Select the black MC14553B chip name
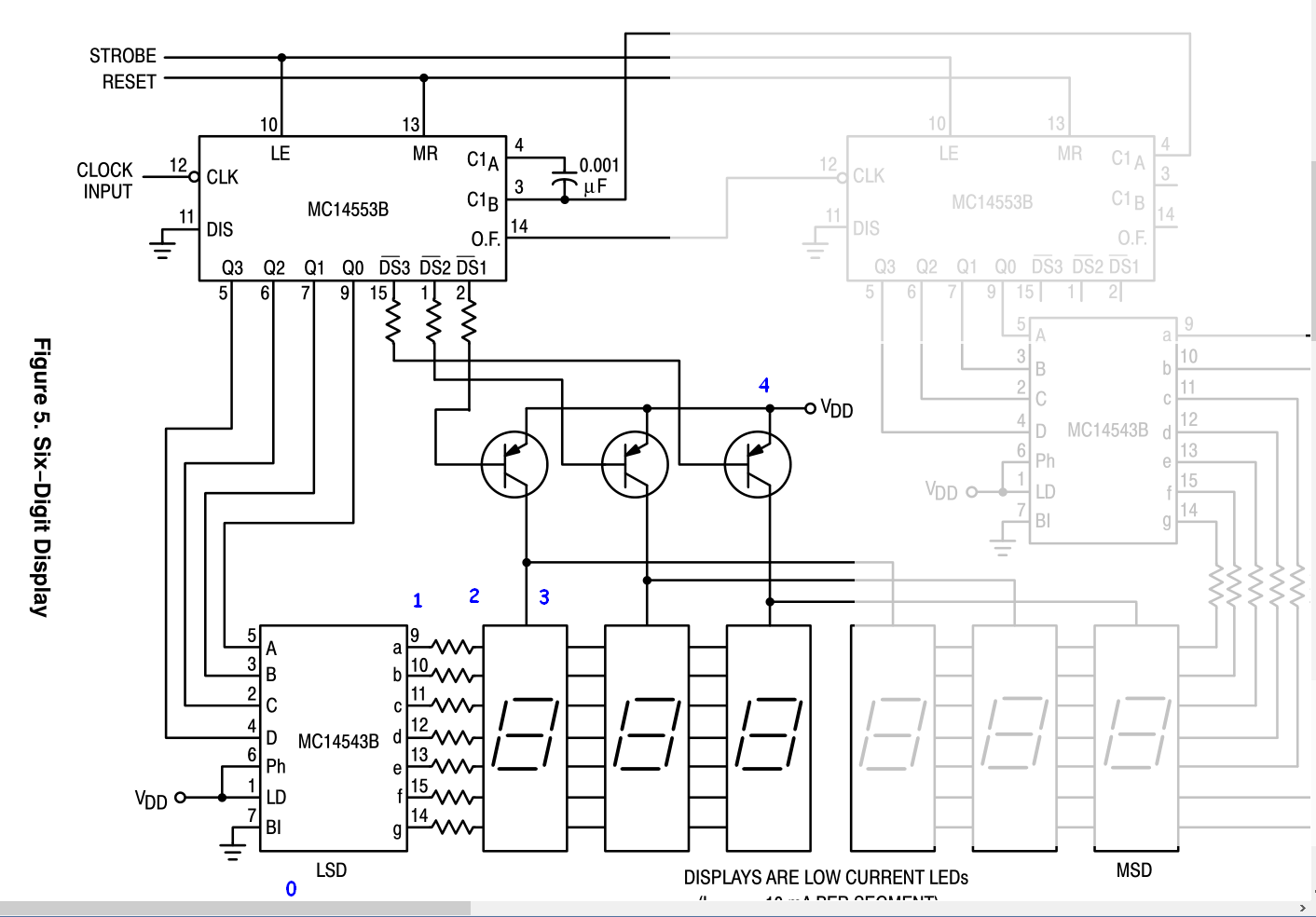The height and width of the screenshot is (917, 1316). pyautogui.click(x=348, y=210)
